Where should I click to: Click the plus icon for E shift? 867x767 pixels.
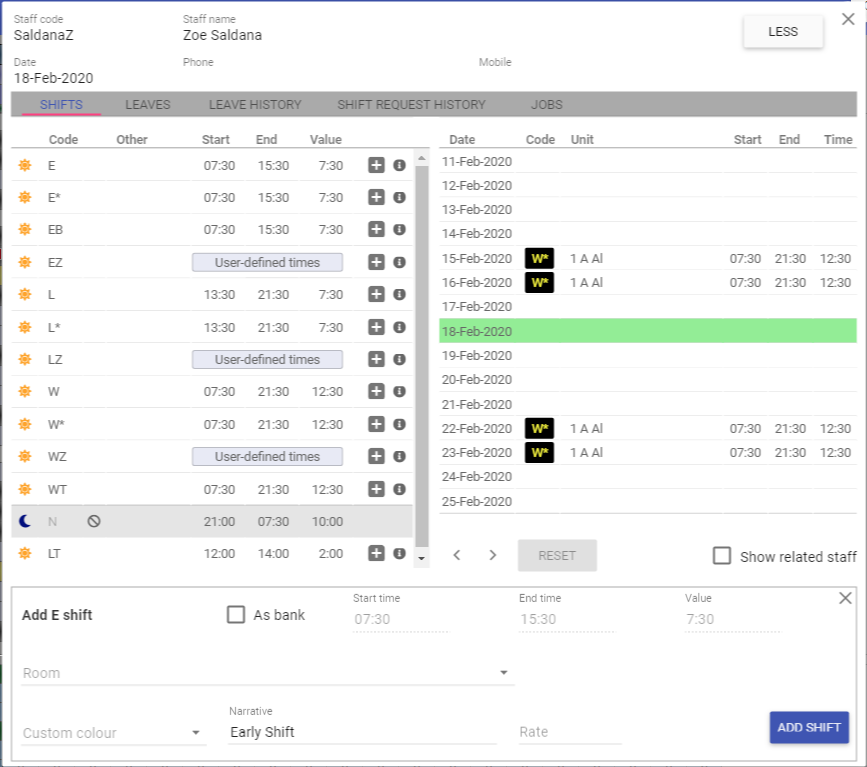tap(376, 165)
